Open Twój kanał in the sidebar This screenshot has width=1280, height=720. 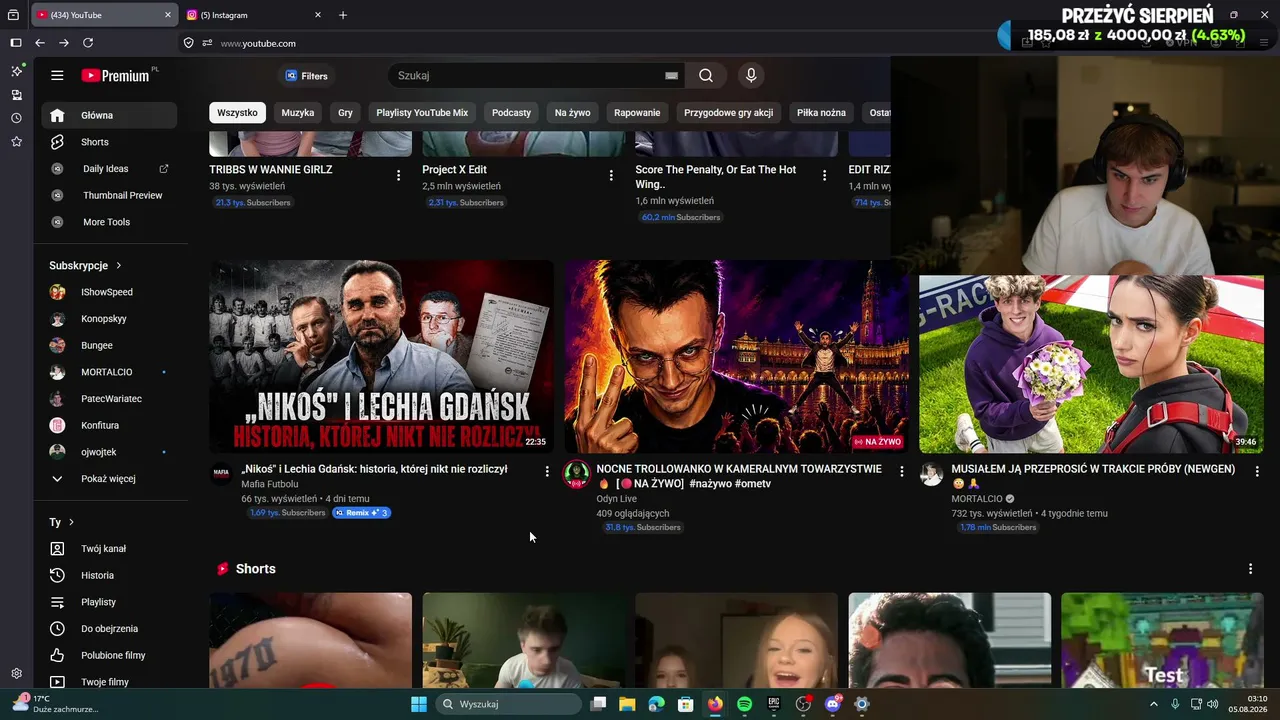pyautogui.click(x=109, y=549)
